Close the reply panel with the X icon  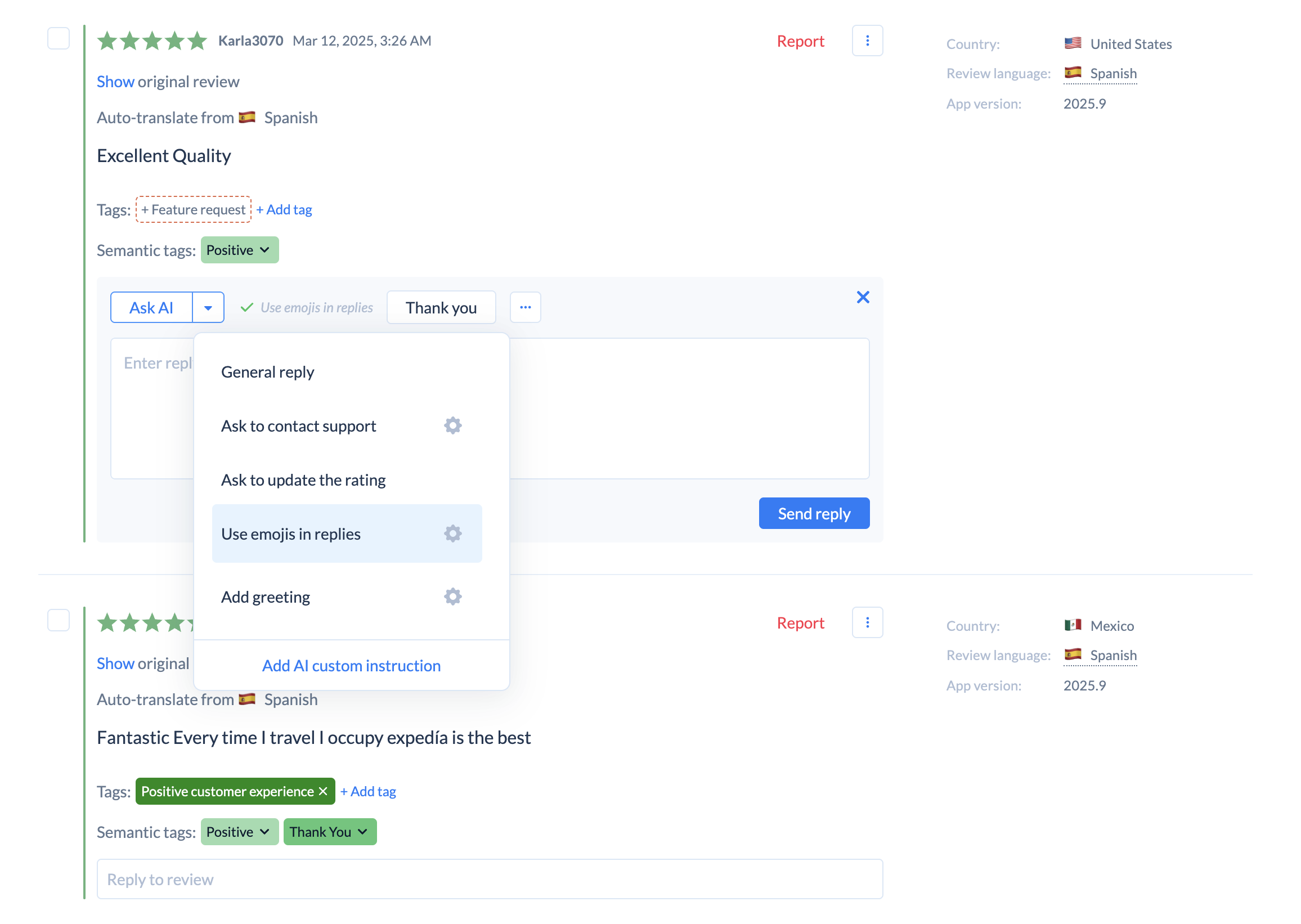point(863,297)
